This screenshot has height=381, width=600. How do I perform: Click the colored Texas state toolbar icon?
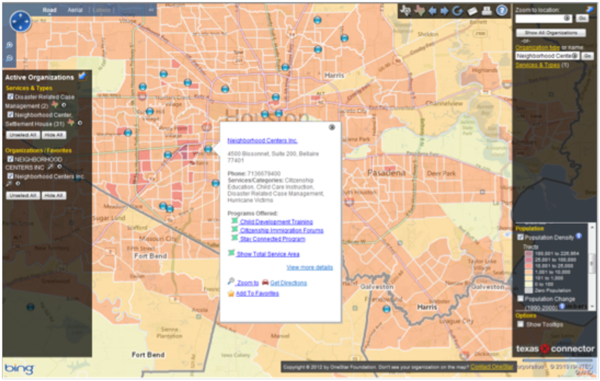[x=420, y=10]
